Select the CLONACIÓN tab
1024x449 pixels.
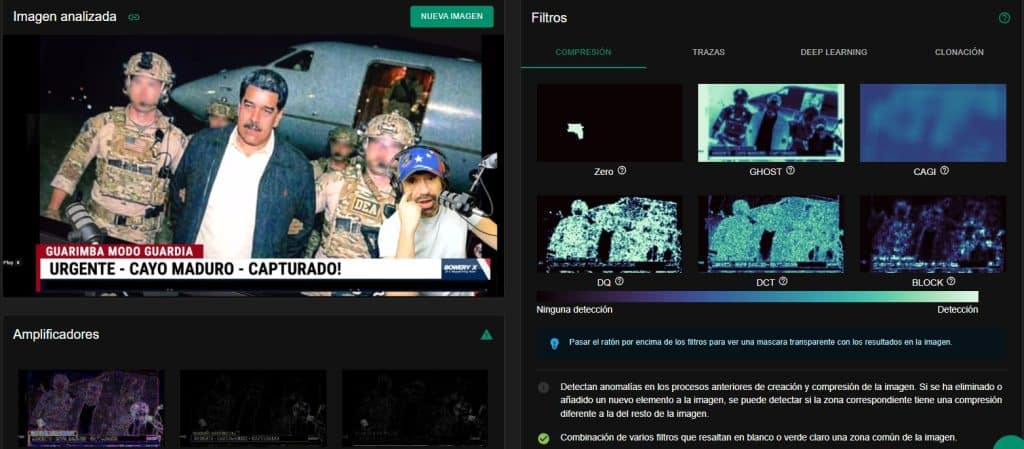click(958, 52)
